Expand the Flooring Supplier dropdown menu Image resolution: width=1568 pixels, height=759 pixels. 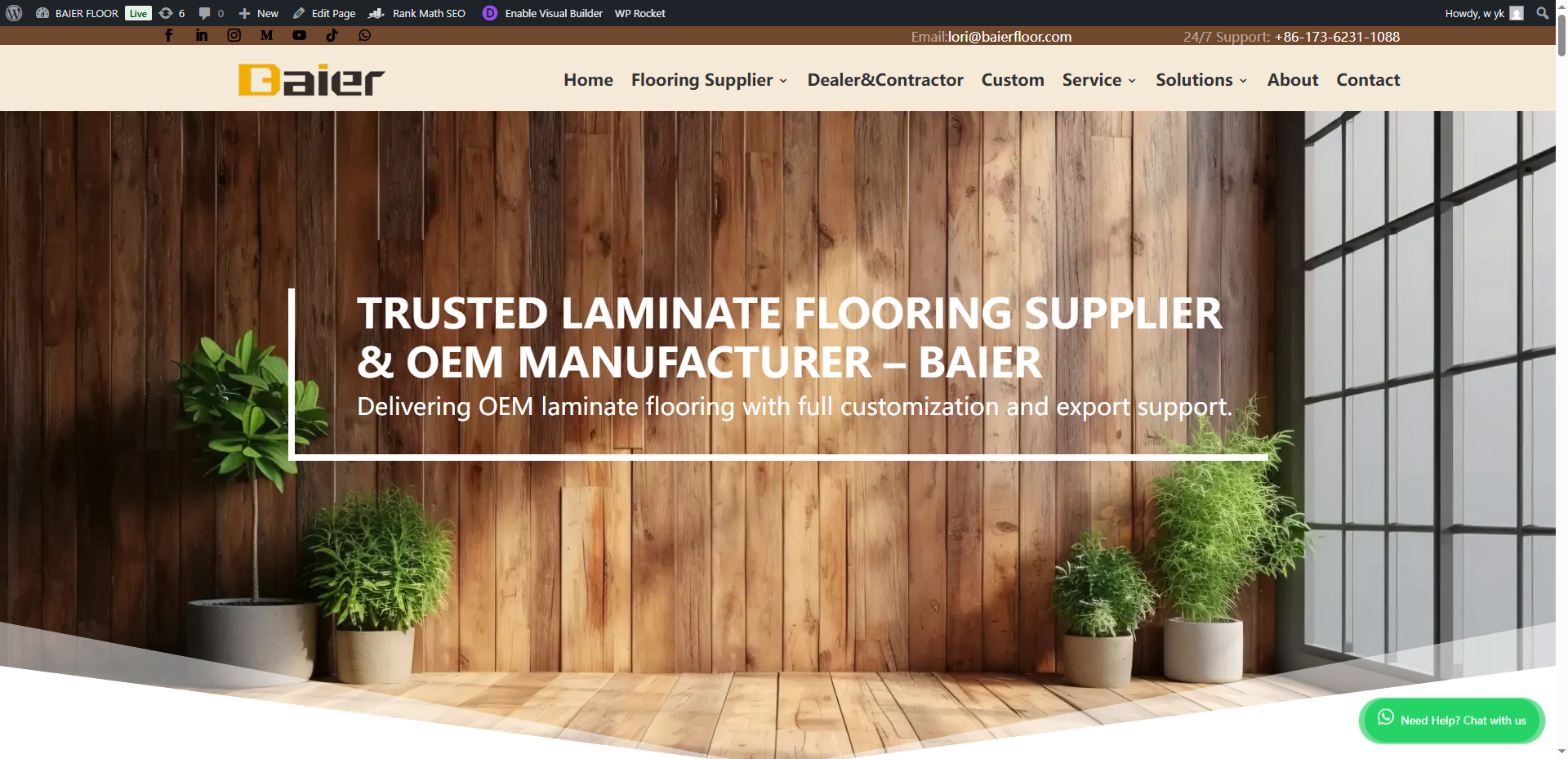[x=709, y=80]
